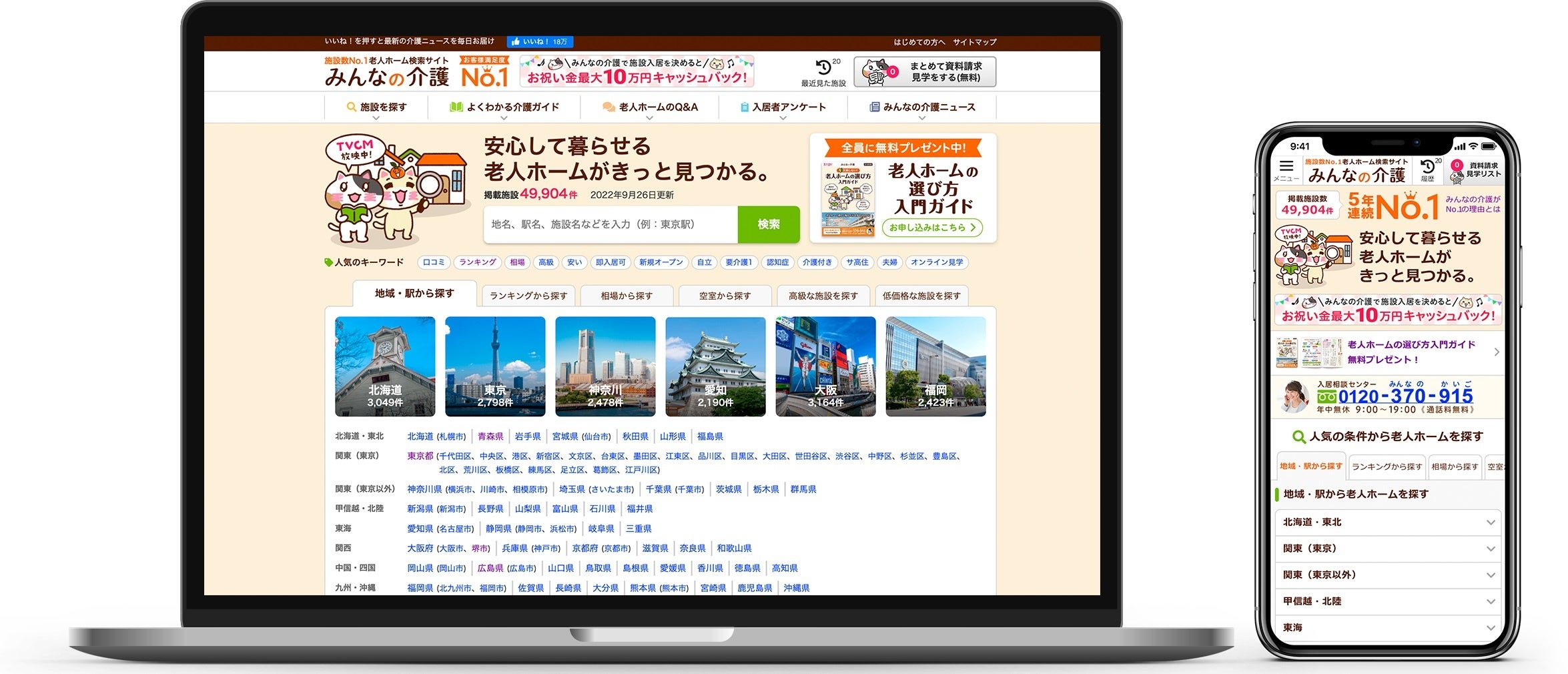Screen dimensions: 1568x674
Task: Open the 東京 2,798件 photo tile
Action: pos(495,366)
